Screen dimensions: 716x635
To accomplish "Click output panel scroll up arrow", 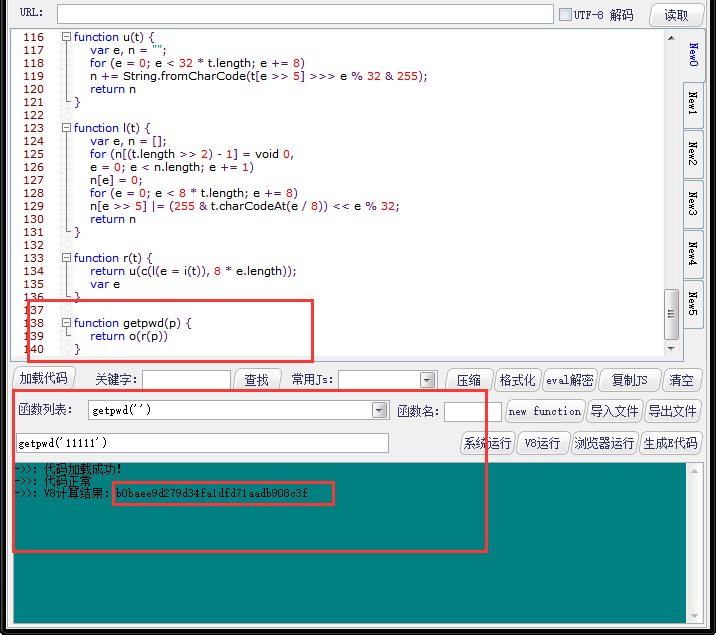I will 694,471.
